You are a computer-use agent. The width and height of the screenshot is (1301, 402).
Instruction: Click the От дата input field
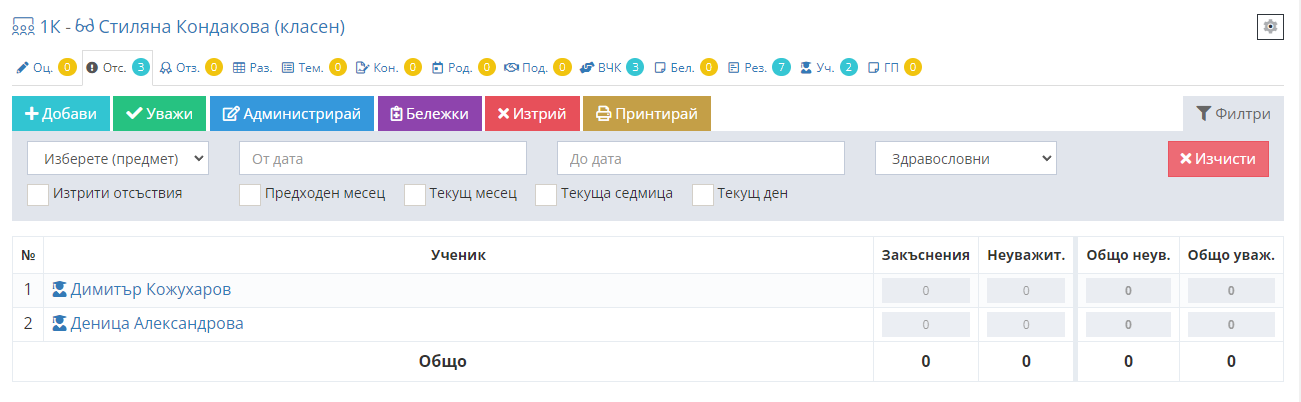(x=383, y=158)
